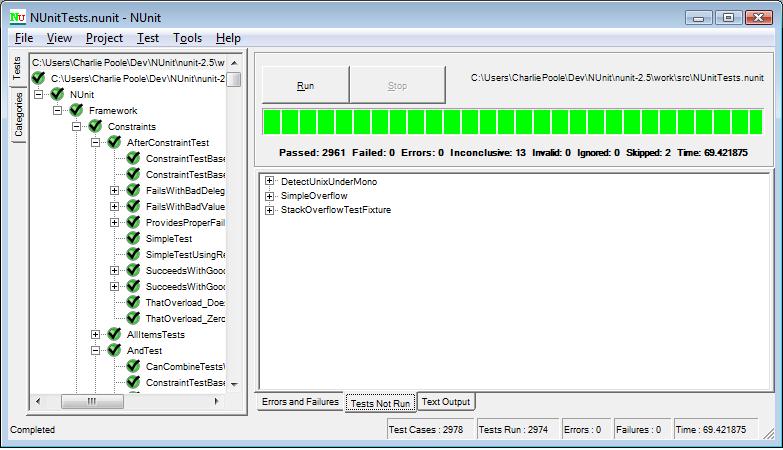Select the AllItemsTests tree row
The image size is (783, 450).
coord(156,334)
